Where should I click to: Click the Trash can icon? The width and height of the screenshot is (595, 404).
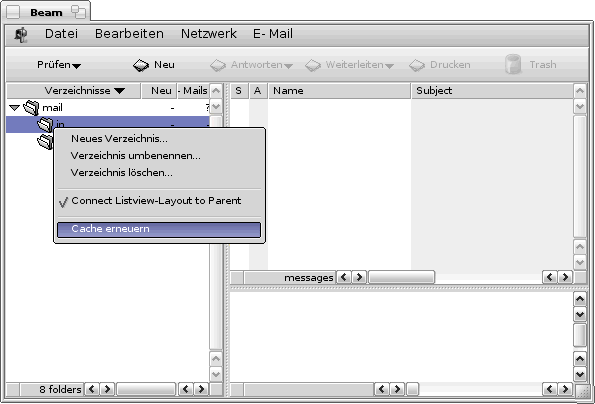pos(513,64)
